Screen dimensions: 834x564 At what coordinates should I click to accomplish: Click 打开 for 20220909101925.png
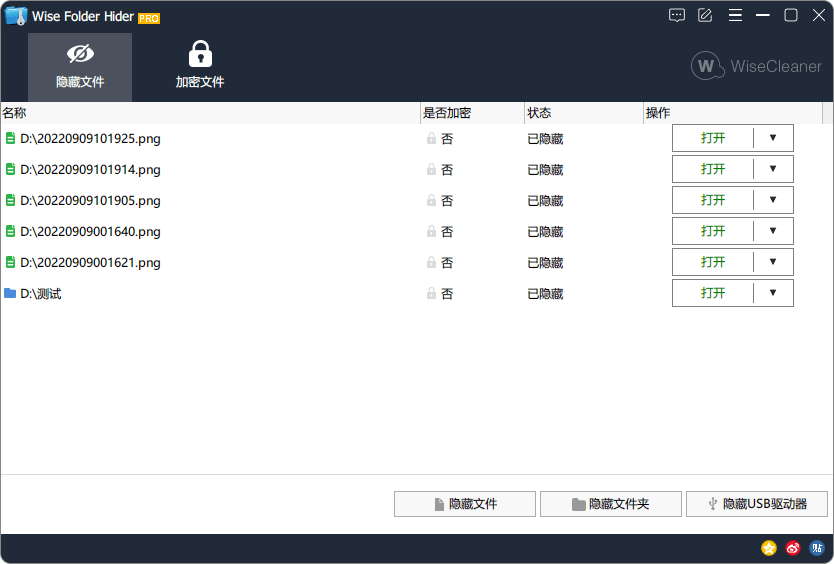713,138
